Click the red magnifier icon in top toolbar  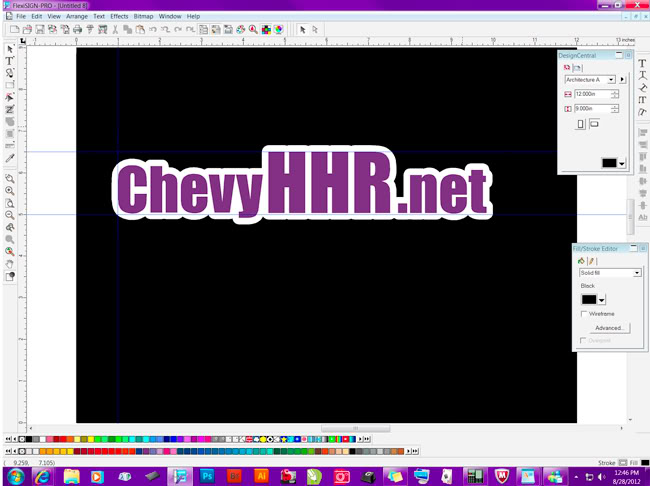(x=253, y=29)
